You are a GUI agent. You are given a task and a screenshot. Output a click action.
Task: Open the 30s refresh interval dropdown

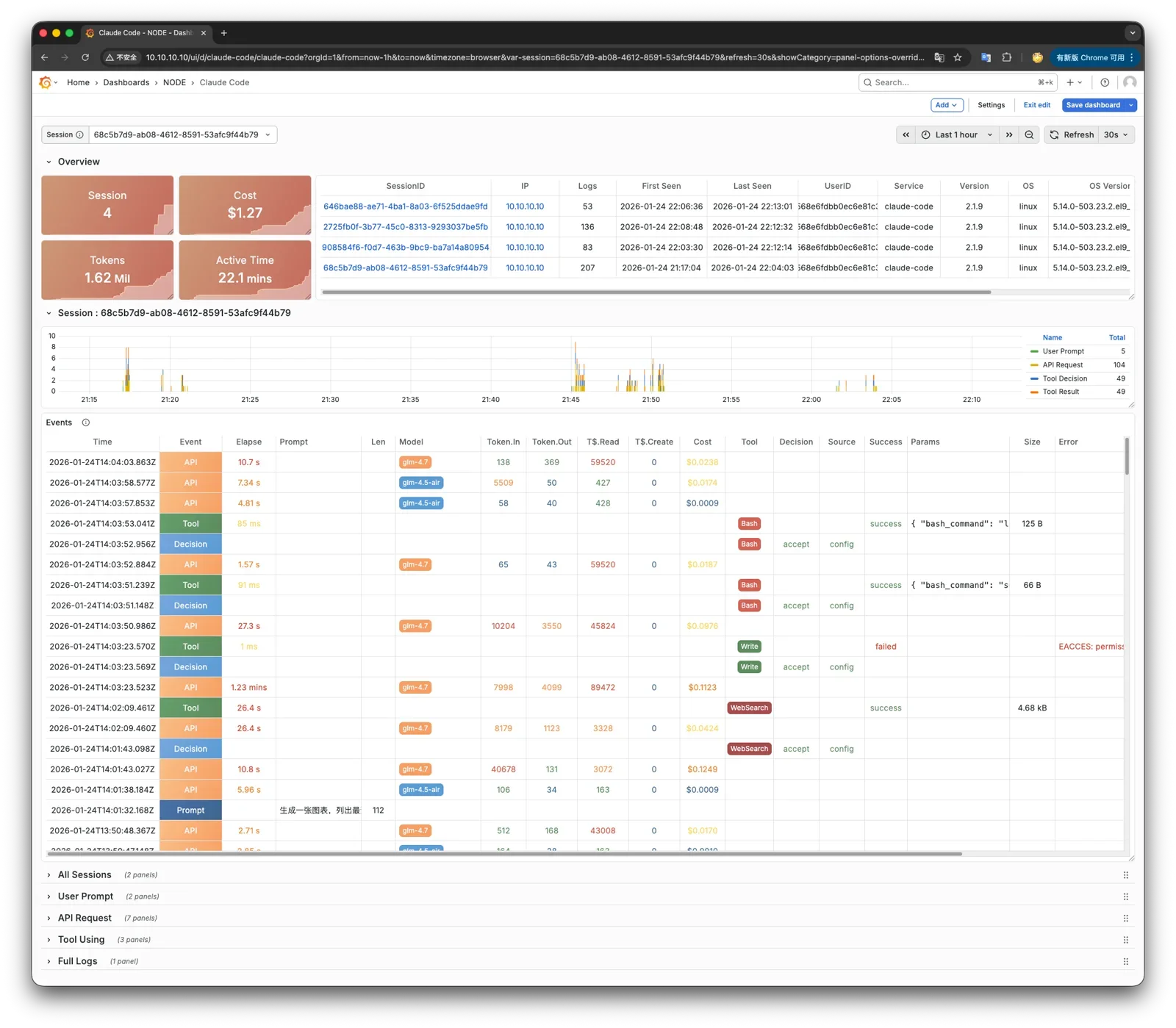click(1116, 135)
